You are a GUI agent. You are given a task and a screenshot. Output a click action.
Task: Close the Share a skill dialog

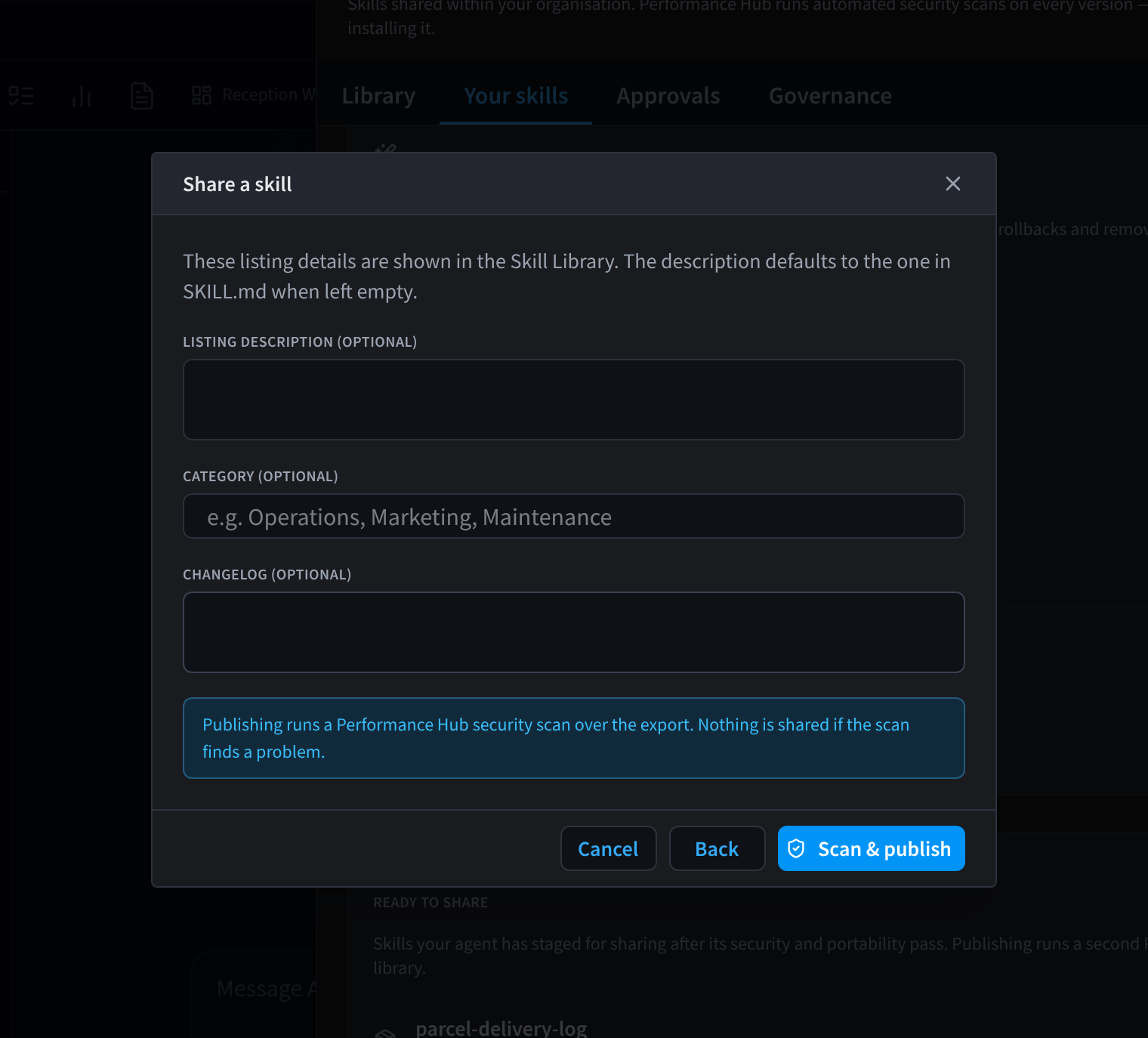click(x=953, y=184)
